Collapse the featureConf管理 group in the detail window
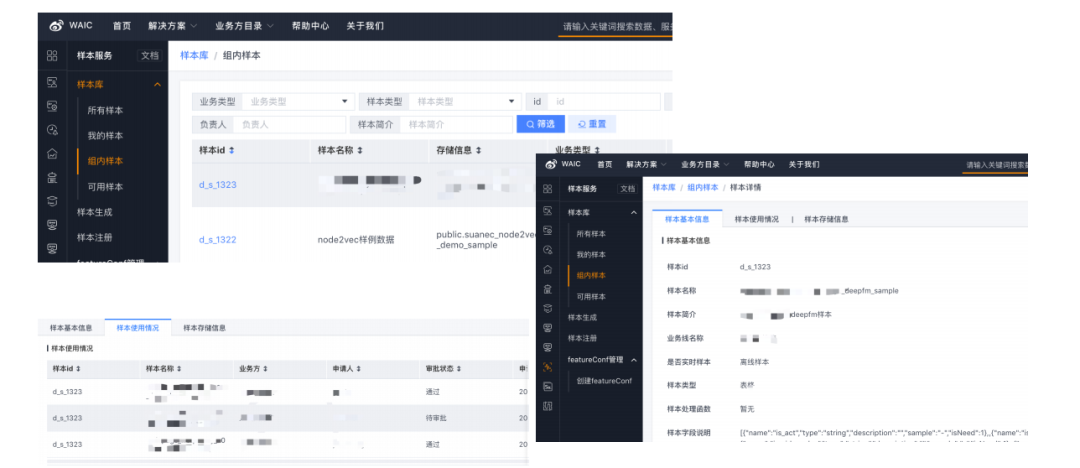The width and height of the screenshot is (1080, 468). (634, 360)
